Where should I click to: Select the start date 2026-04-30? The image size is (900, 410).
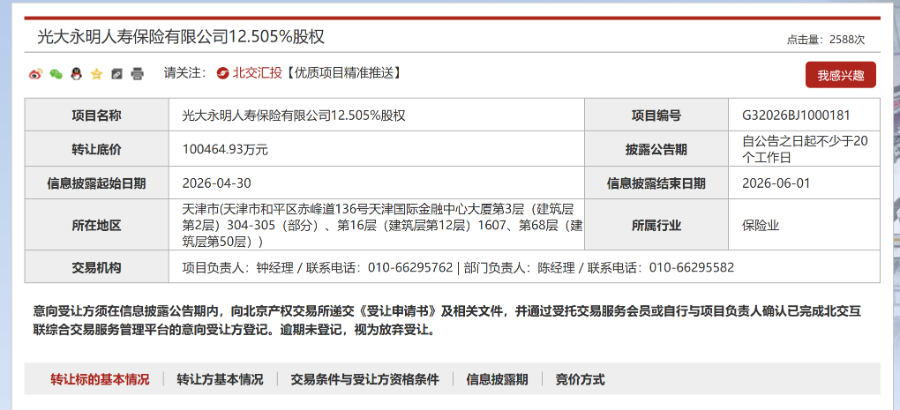click(216, 183)
